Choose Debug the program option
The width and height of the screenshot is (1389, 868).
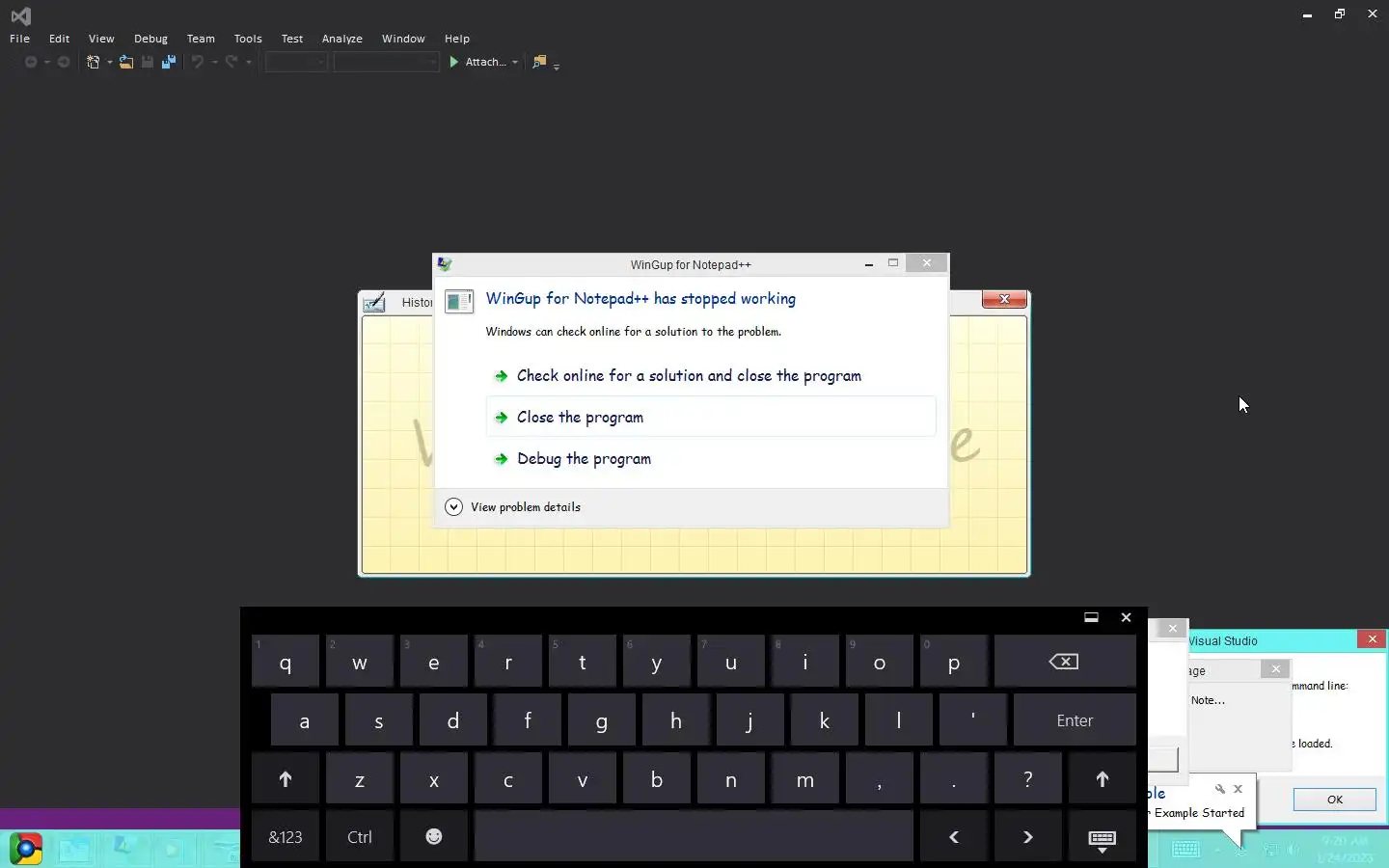point(711,459)
